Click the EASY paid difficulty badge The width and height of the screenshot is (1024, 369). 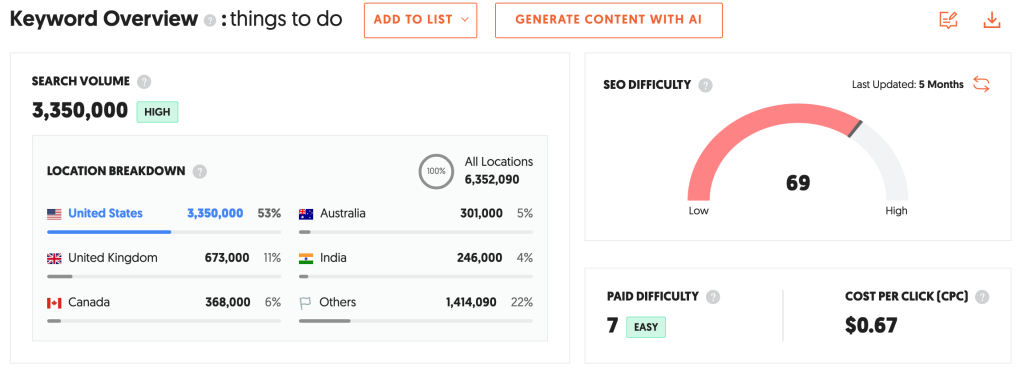pos(646,327)
